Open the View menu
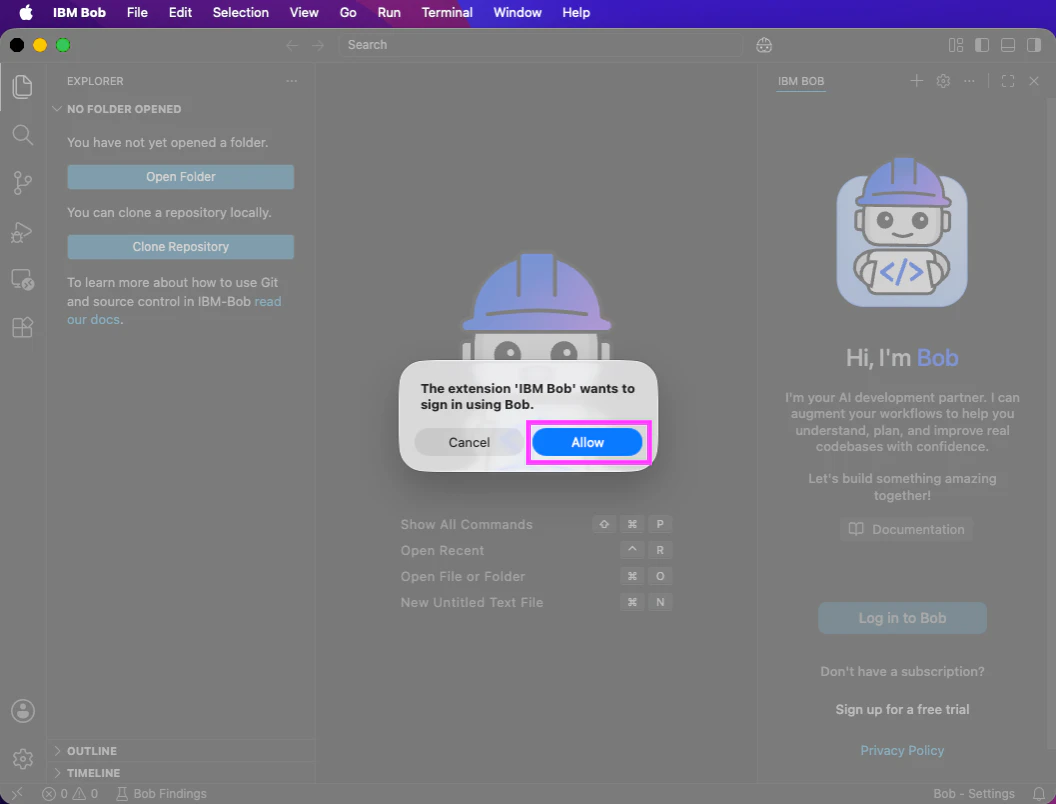Image resolution: width=1056 pixels, height=804 pixels. point(304,13)
